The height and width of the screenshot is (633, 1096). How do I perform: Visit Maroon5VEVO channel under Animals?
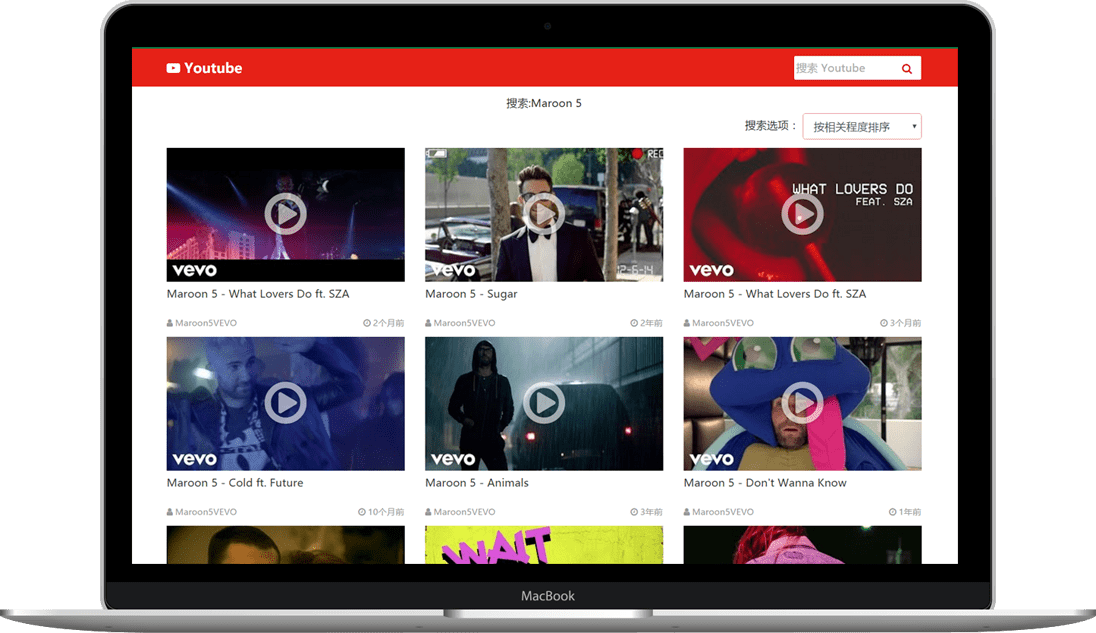click(x=464, y=511)
